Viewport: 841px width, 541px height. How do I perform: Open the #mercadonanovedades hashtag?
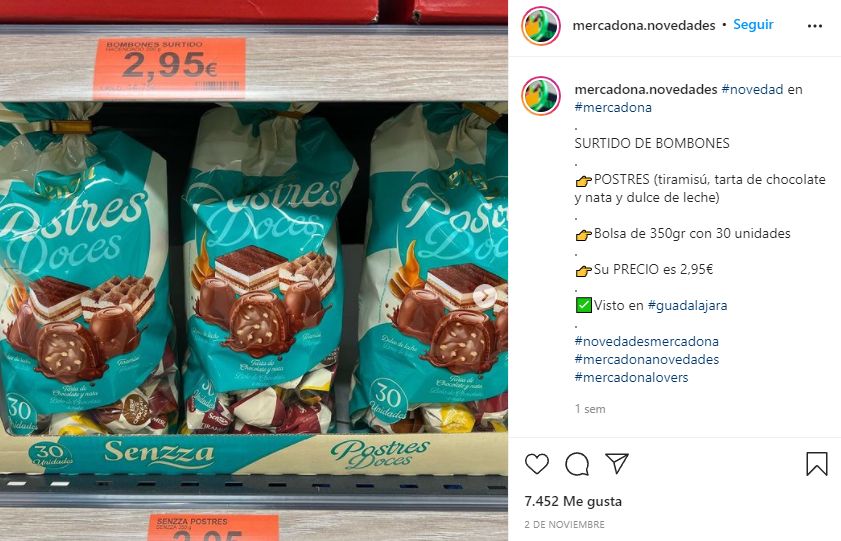(x=646, y=359)
